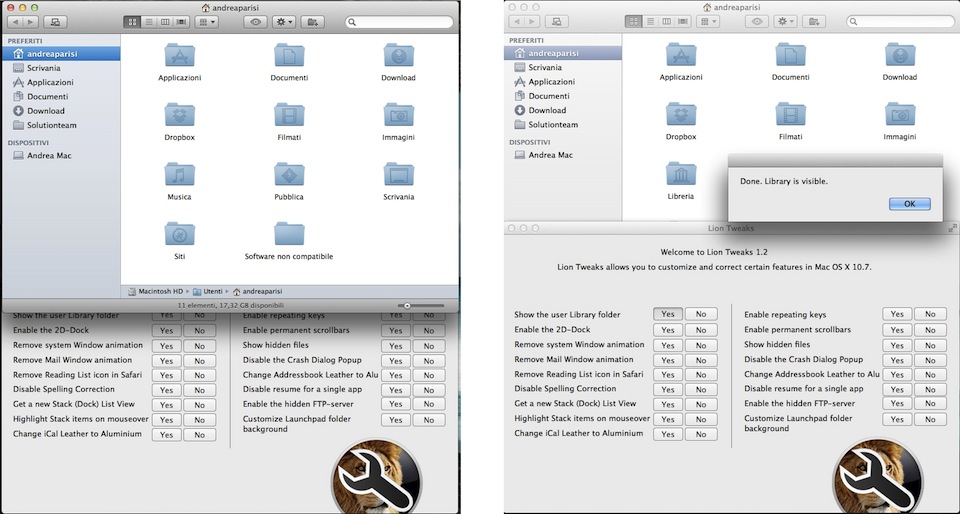This screenshot has height=514, width=960.
Task: Open the Musica folder in Finder
Action: (179, 174)
